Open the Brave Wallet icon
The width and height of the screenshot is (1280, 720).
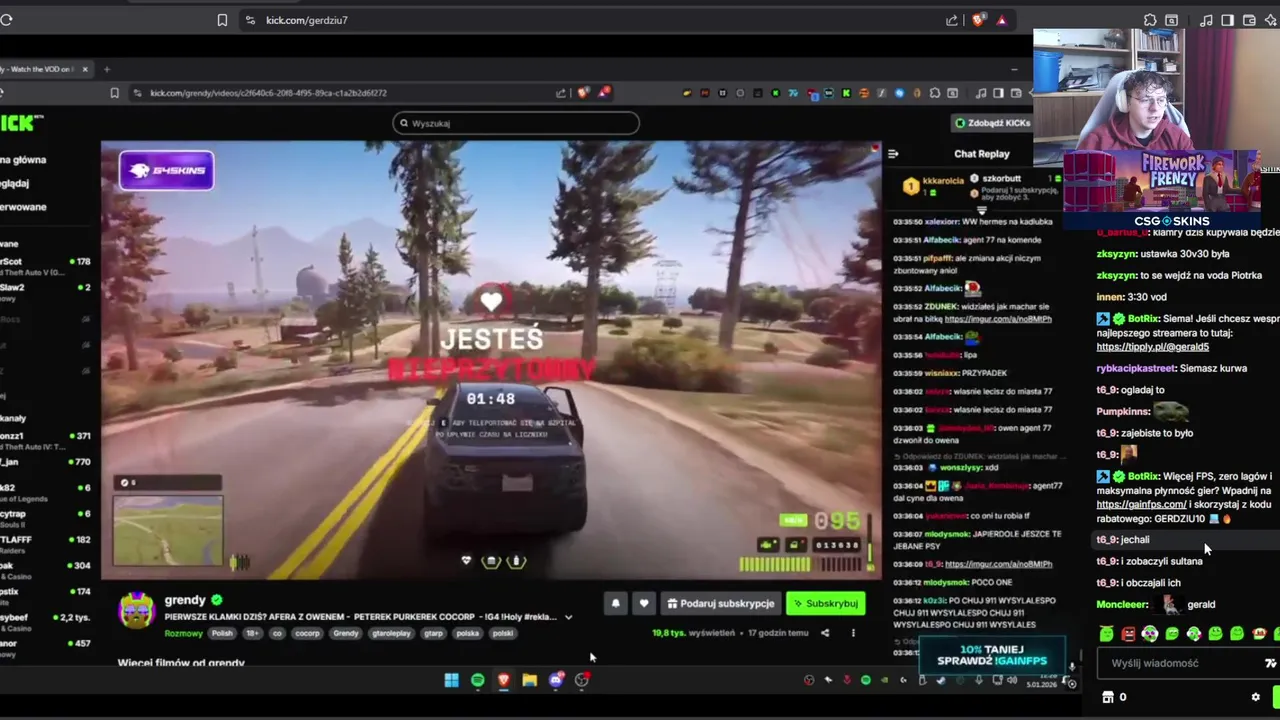coord(1247,20)
